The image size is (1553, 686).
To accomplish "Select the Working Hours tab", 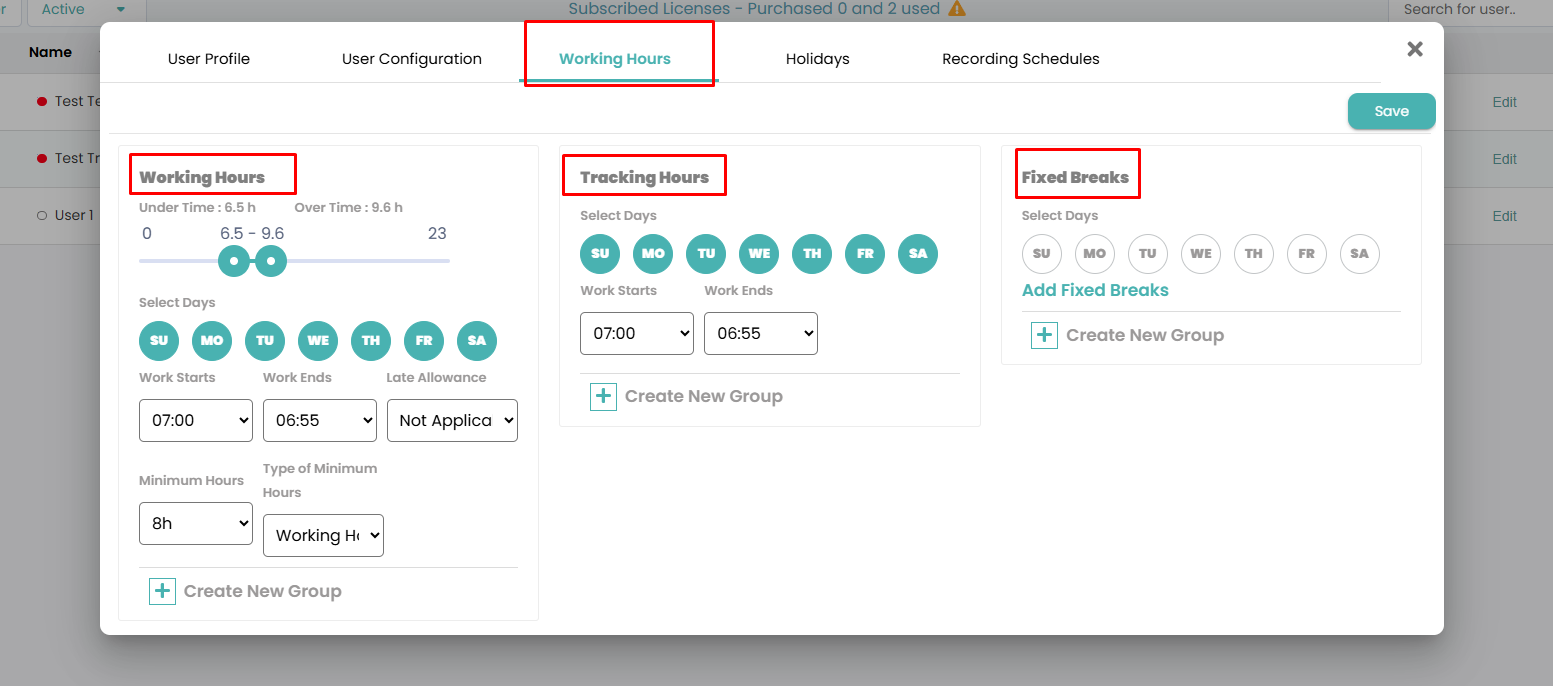I will (x=615, y=59).
